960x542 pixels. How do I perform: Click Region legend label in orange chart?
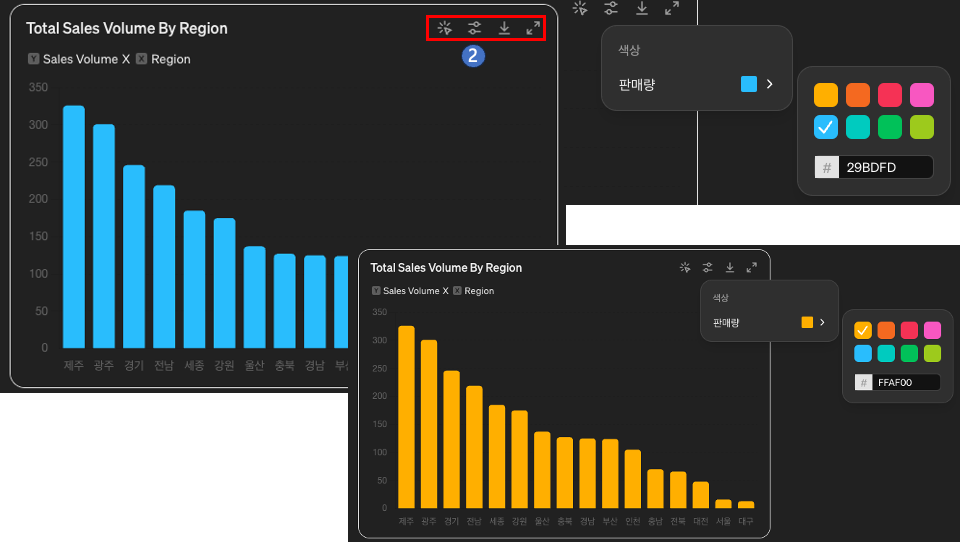[479, 291]
